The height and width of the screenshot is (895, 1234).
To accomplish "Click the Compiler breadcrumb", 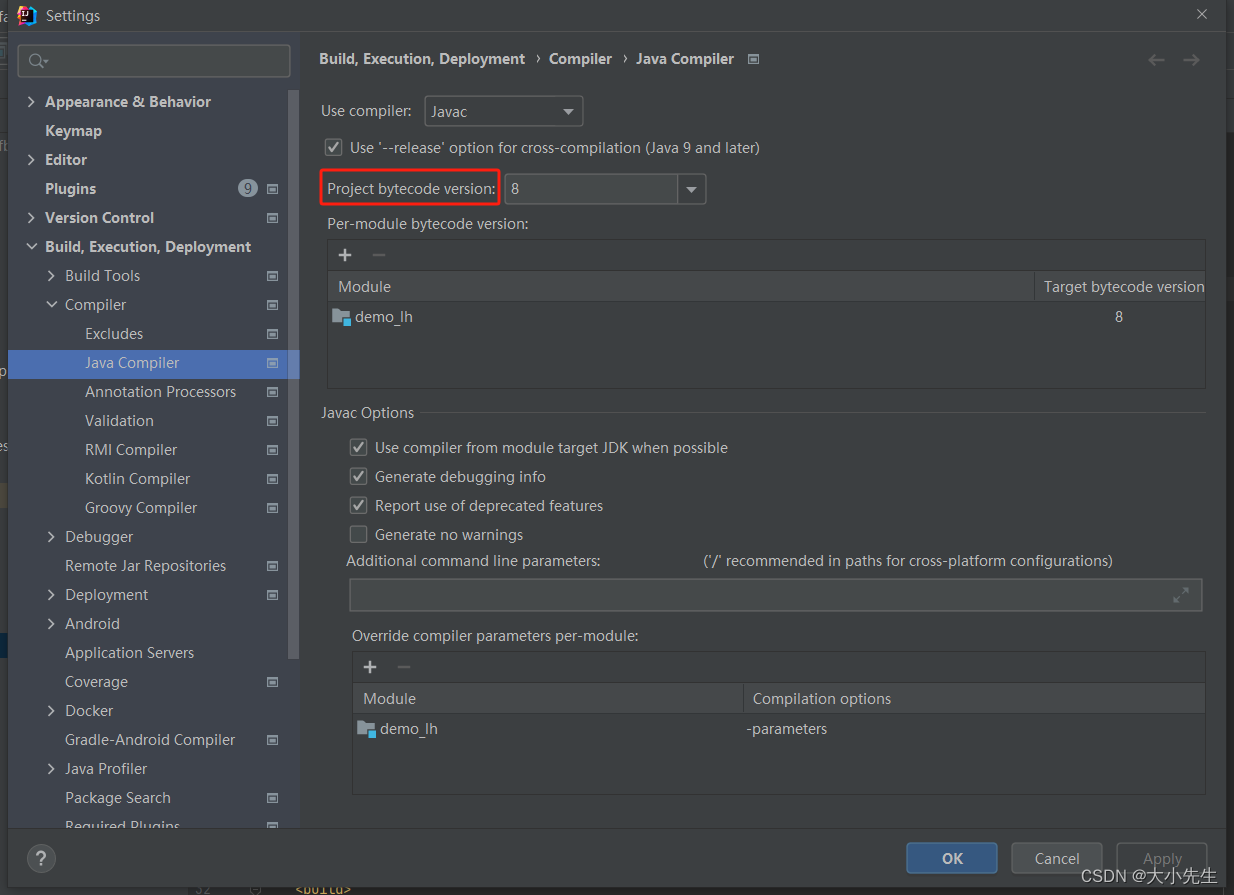I will (x=580, y=59).
